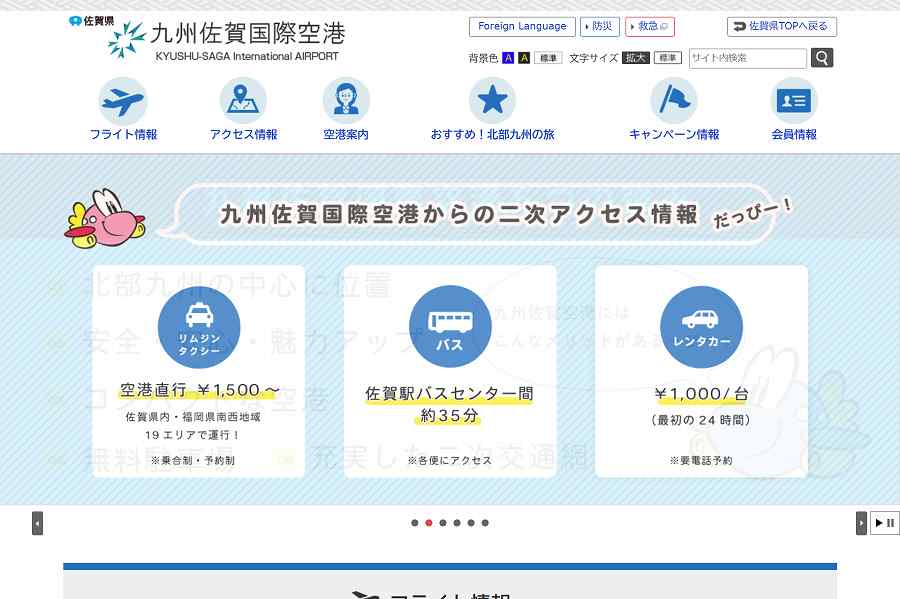Open the 防災 link
The width and height of the screenshot is (900, 599).
(600, 26)
